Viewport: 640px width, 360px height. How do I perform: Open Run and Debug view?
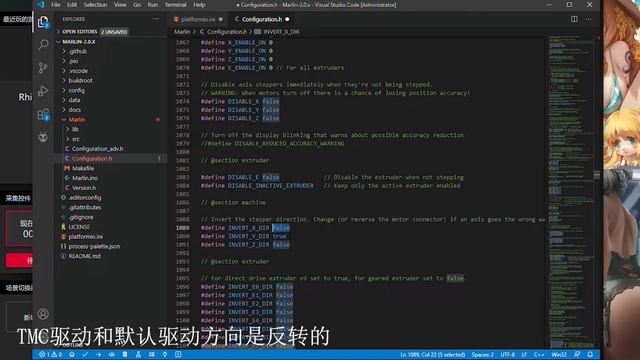point(43,91)
